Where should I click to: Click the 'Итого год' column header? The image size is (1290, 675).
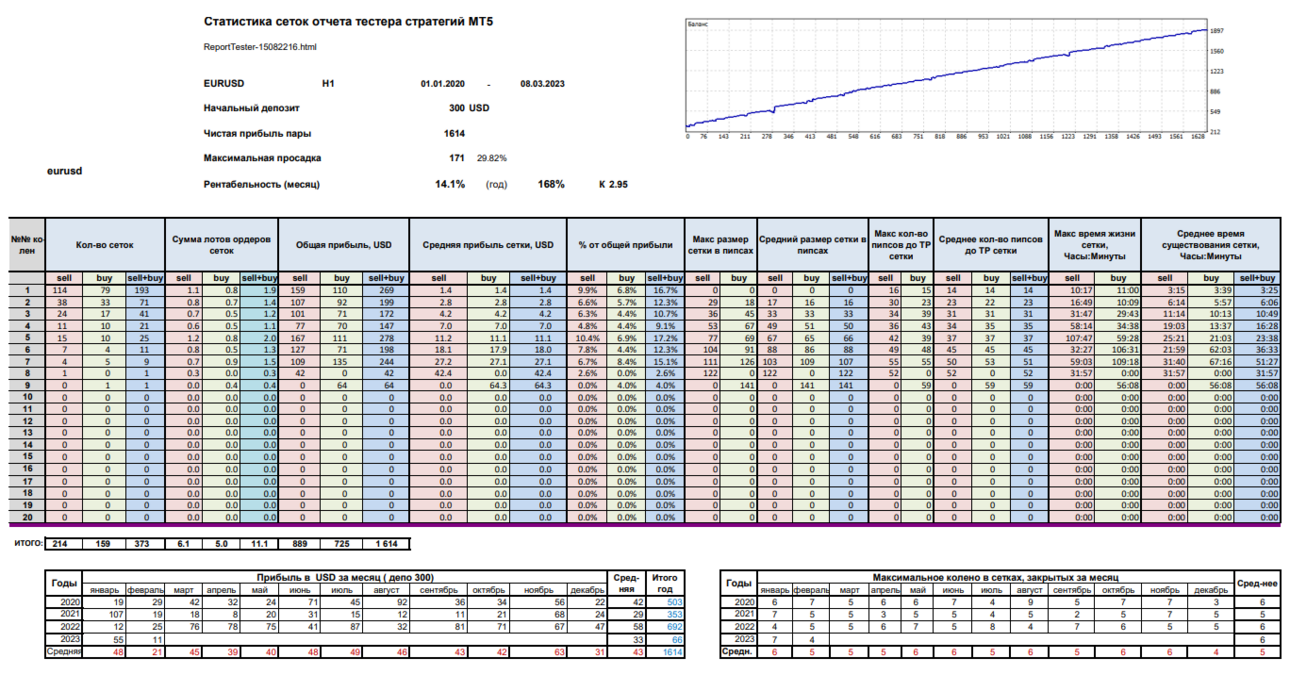[x=664, y=583]
